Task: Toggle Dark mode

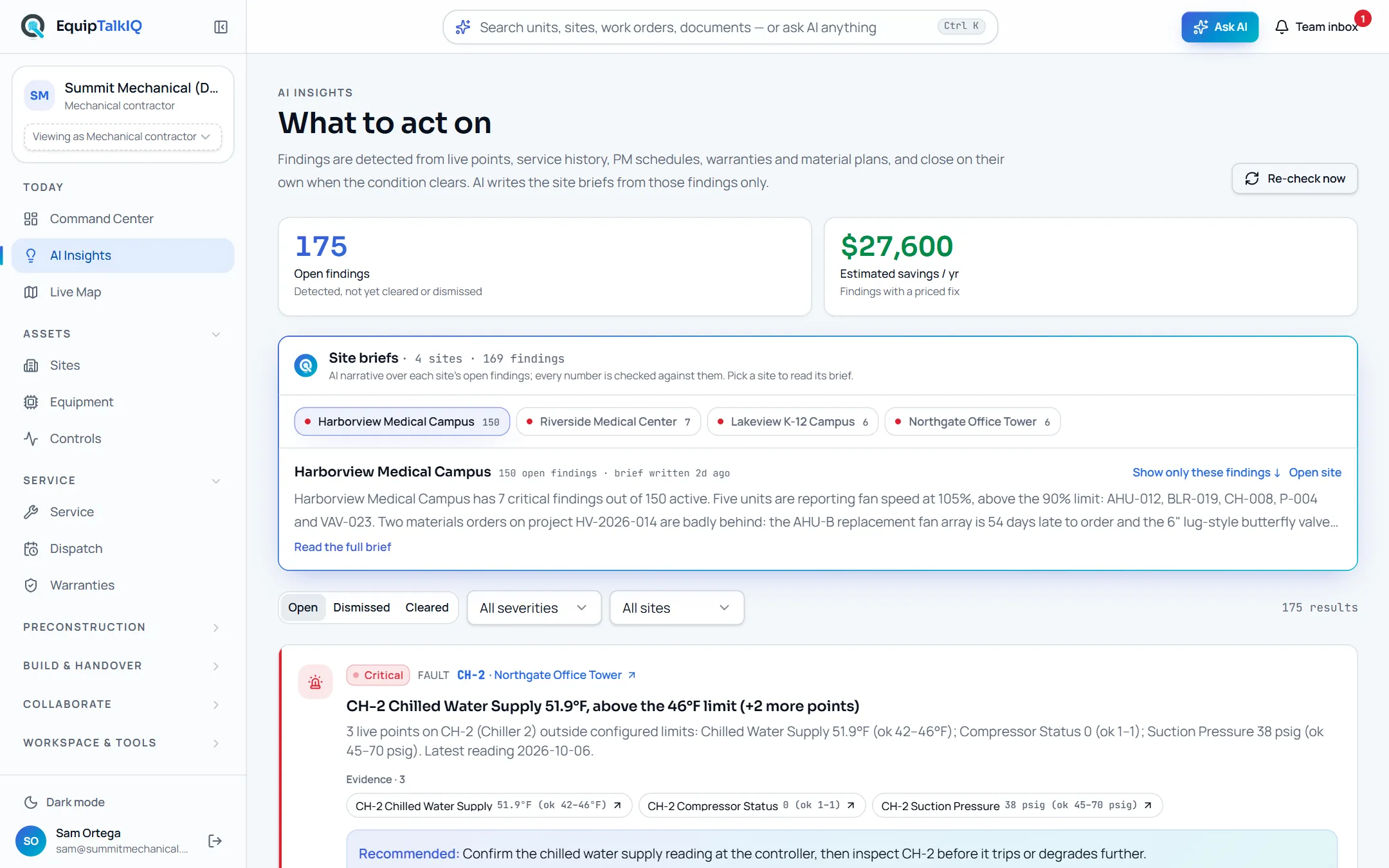Action: pos(64,802)
